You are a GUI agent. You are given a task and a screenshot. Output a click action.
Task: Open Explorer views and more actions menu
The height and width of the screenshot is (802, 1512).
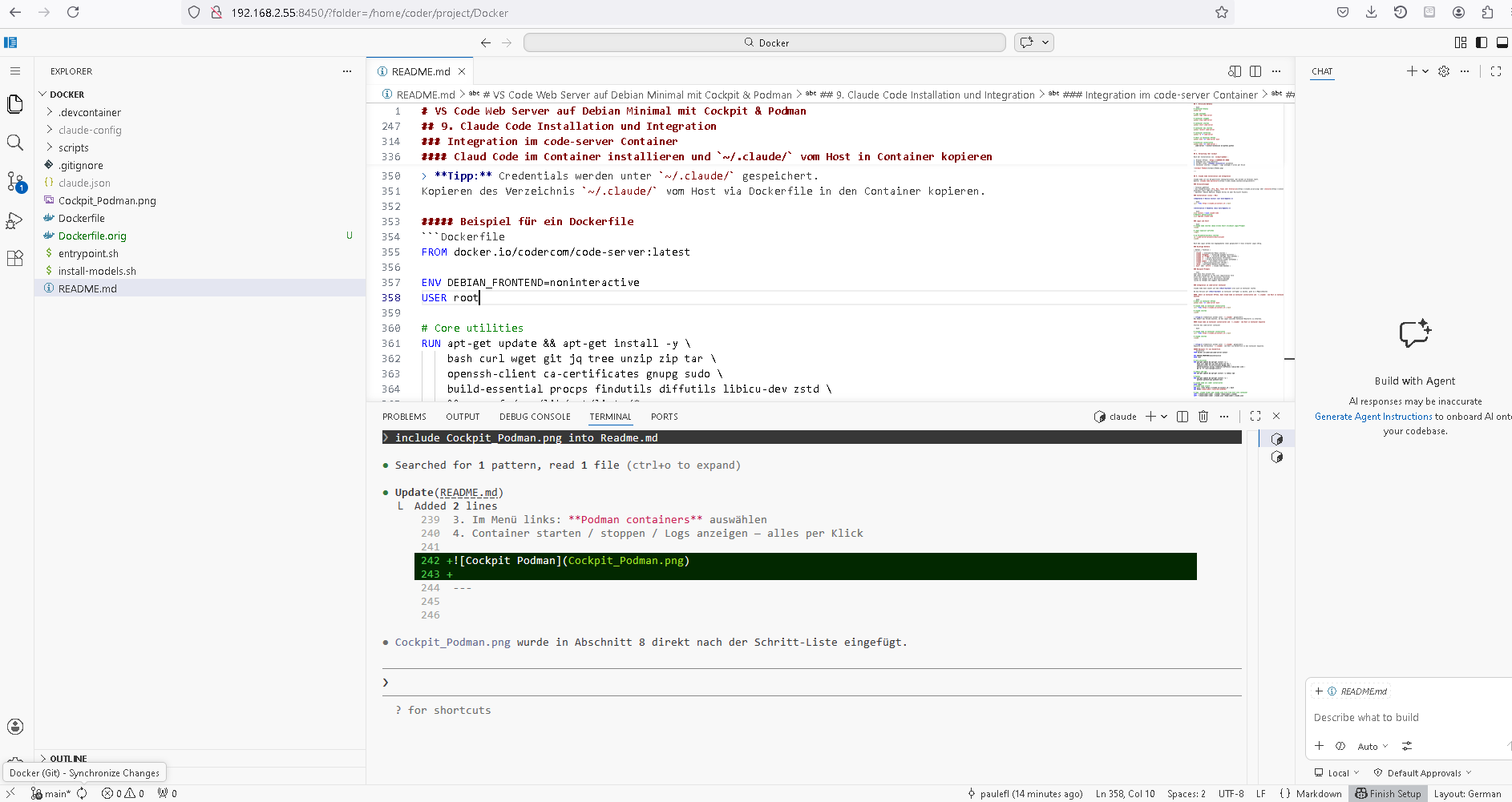(x=347, y=71)
